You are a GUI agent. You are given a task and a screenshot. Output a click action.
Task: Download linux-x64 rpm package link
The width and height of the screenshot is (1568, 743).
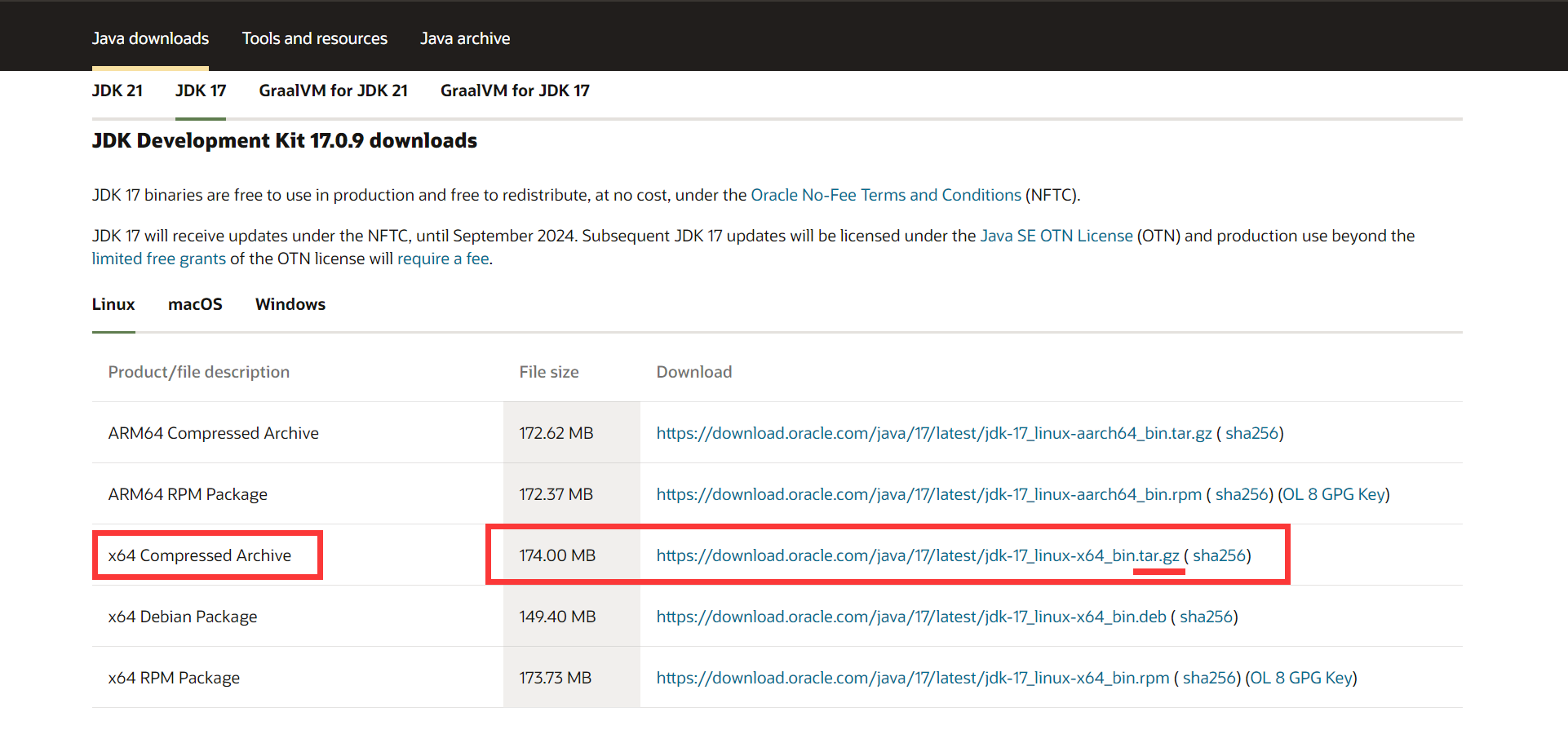(913, 678)
